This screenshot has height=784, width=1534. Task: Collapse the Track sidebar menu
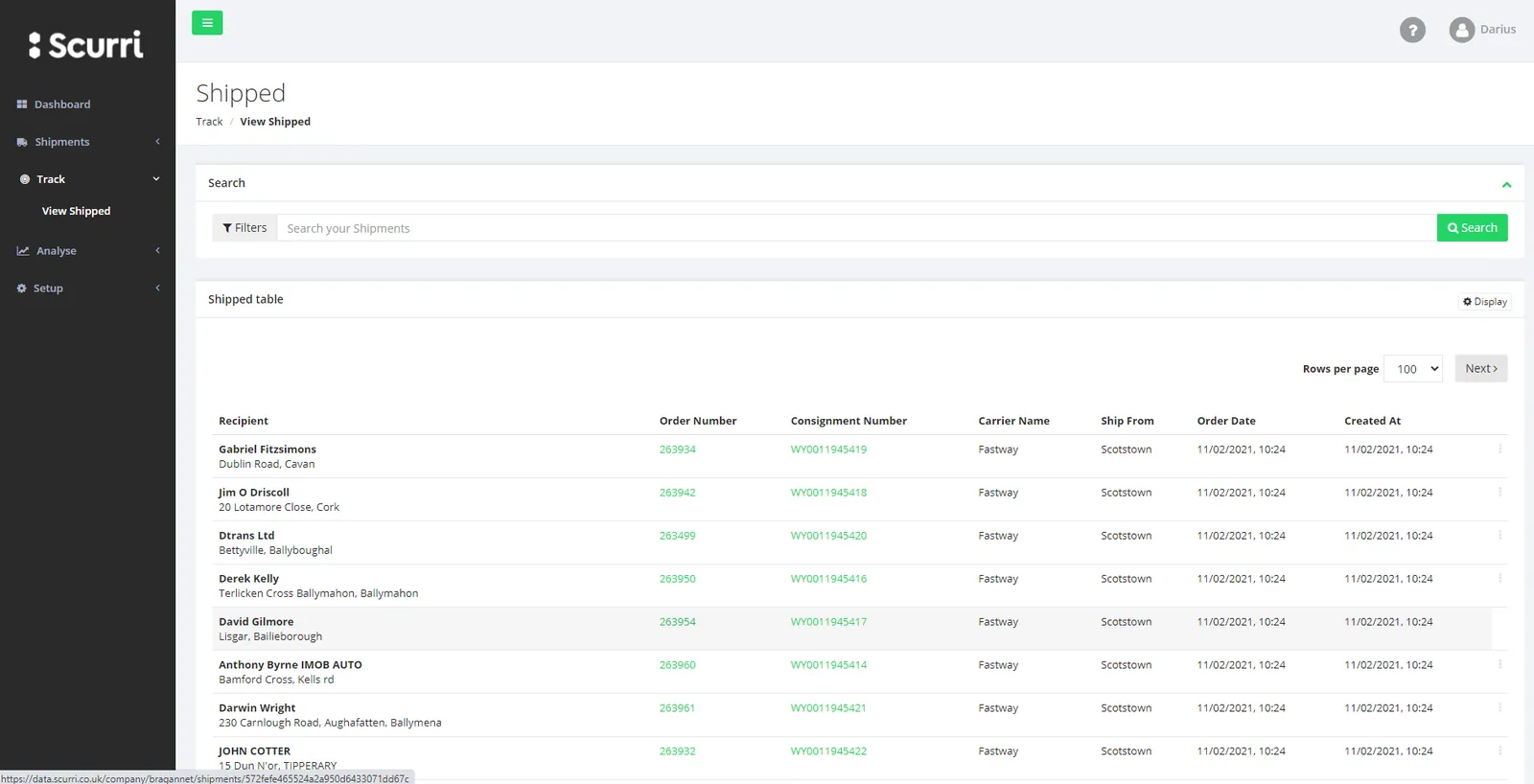coord(156,179)
